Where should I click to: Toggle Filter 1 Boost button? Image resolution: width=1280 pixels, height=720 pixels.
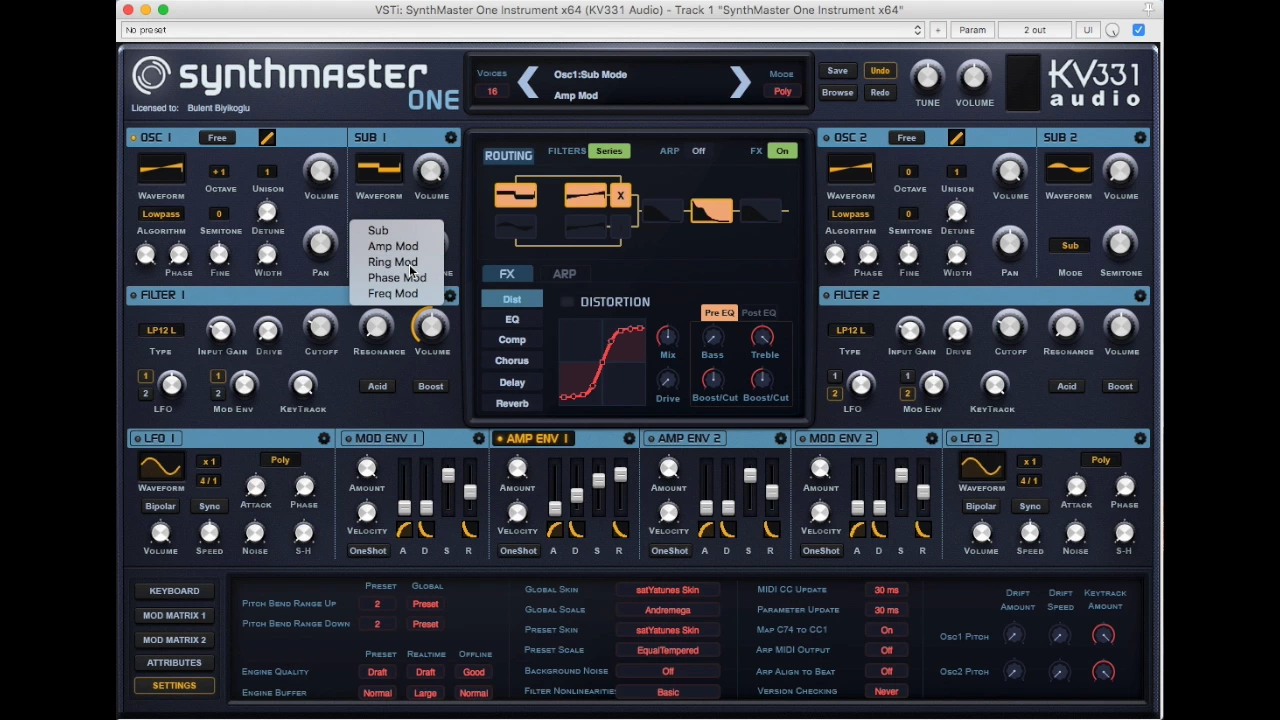click(x=431, y=386)
